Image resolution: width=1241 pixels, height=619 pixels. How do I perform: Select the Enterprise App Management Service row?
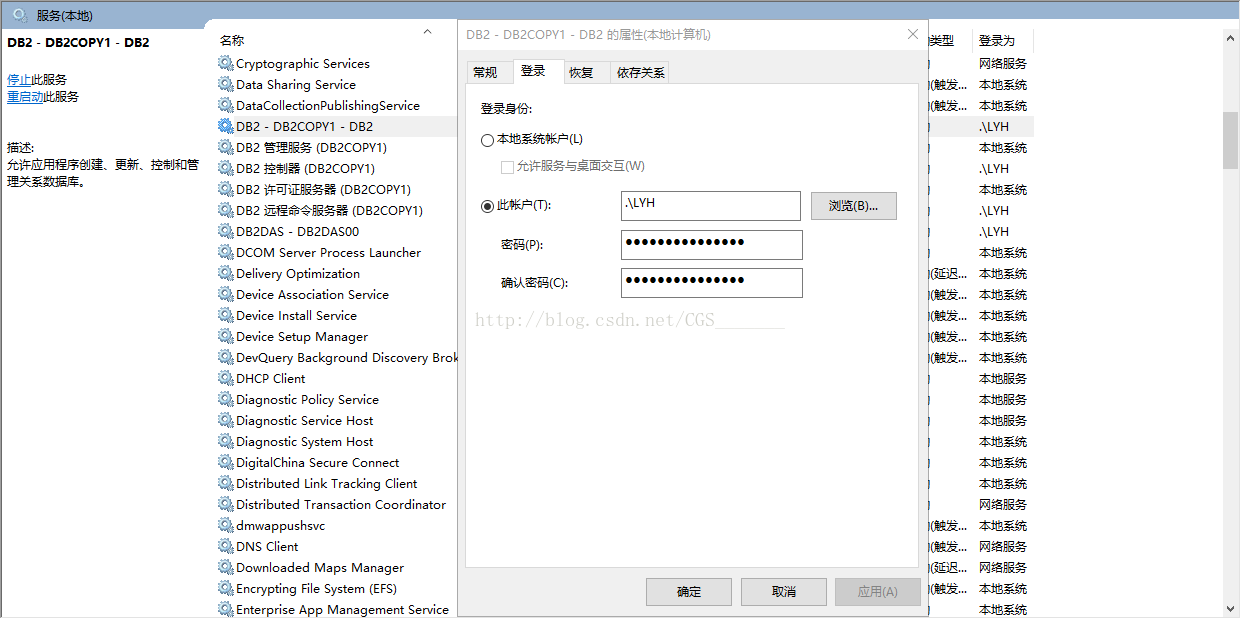point(336,609)
